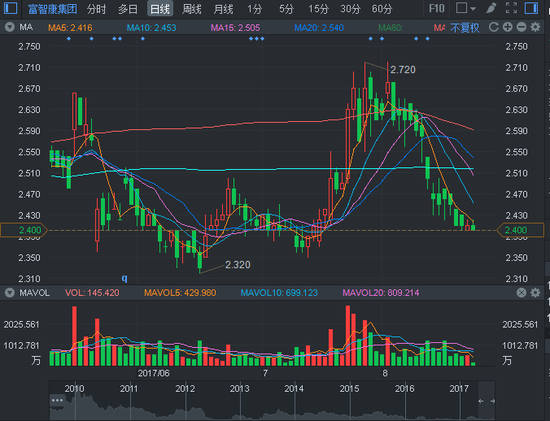Viewport: 550px width, 421px height.
Task: Switch to 15分 chart period
Action: click(x=318, y=9)
